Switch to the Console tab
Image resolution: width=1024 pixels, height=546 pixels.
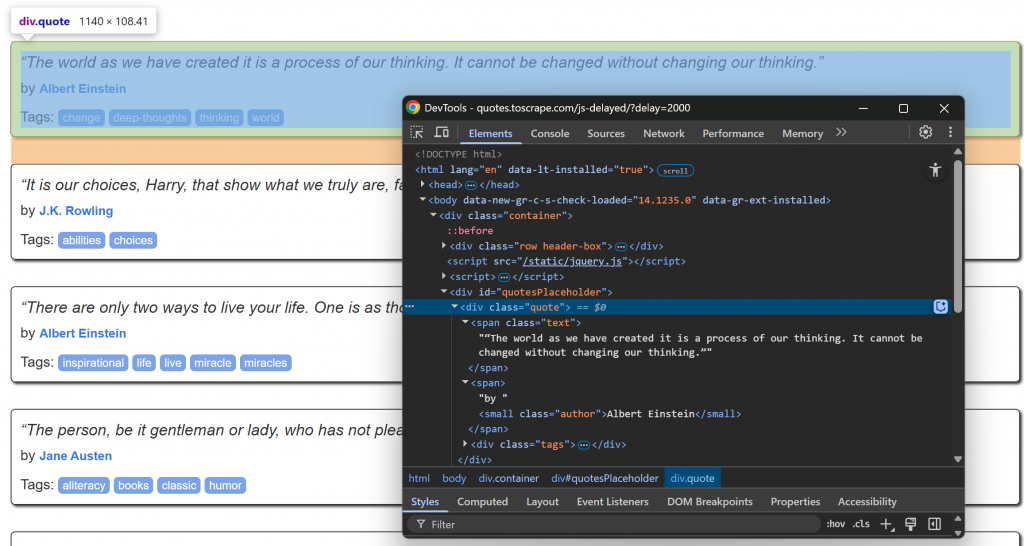[549, 133]
